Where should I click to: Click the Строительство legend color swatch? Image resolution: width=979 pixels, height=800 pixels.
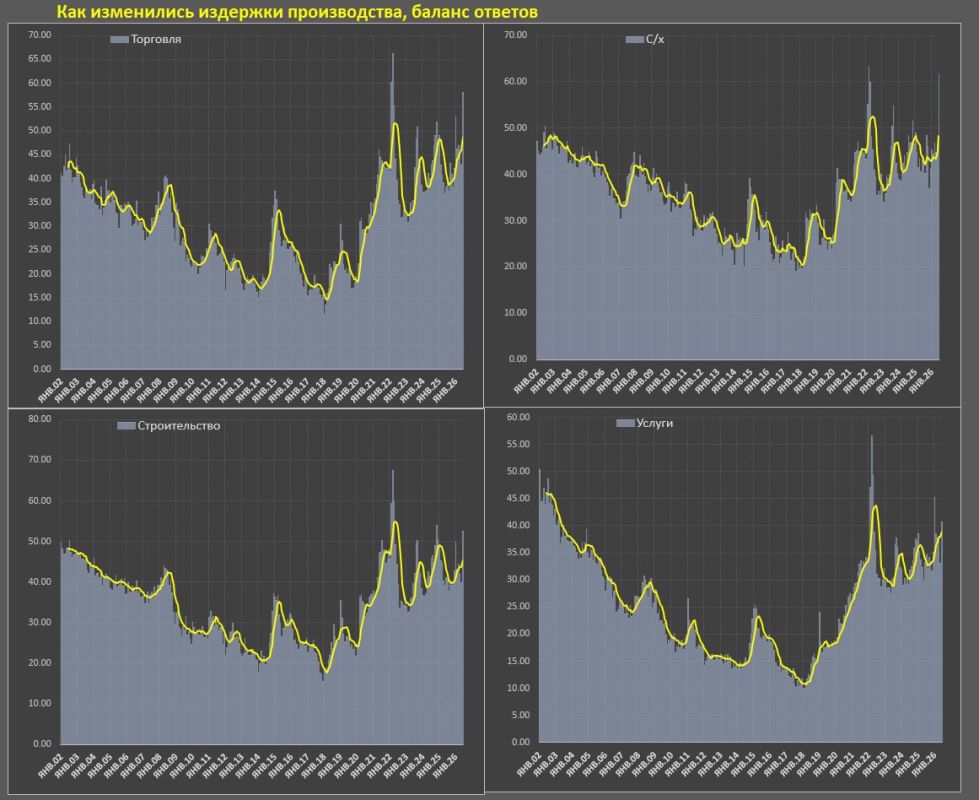point(126,426)
